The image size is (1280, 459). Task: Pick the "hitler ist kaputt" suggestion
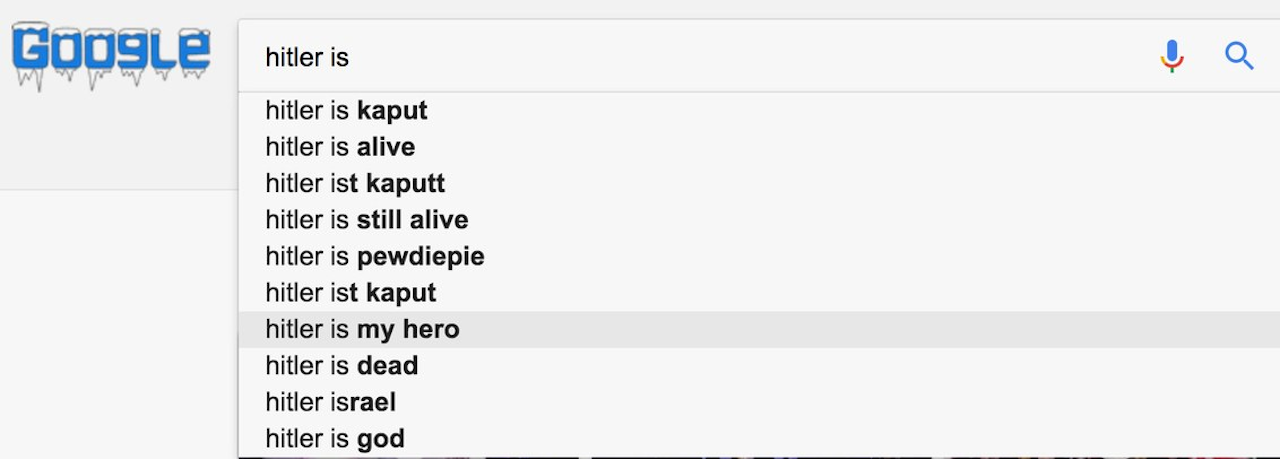[x=355, y=184]
